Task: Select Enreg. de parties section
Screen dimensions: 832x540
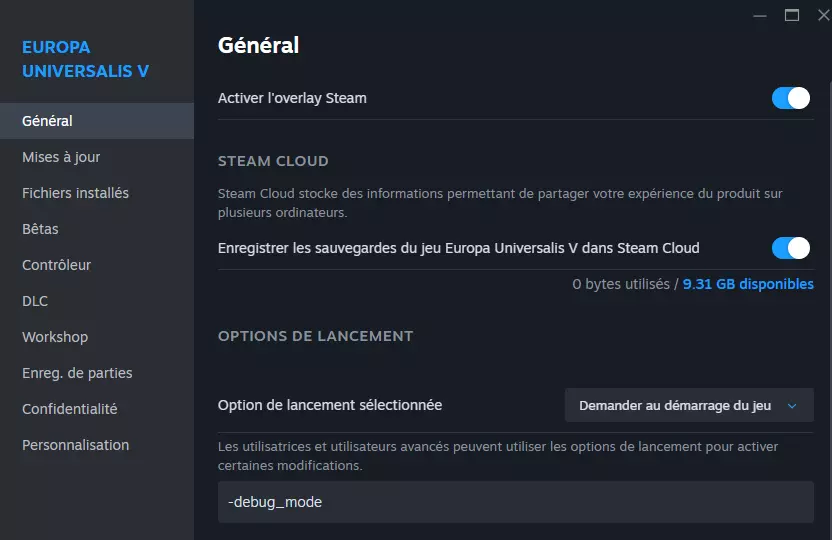Action: click(x=77, y=373)
